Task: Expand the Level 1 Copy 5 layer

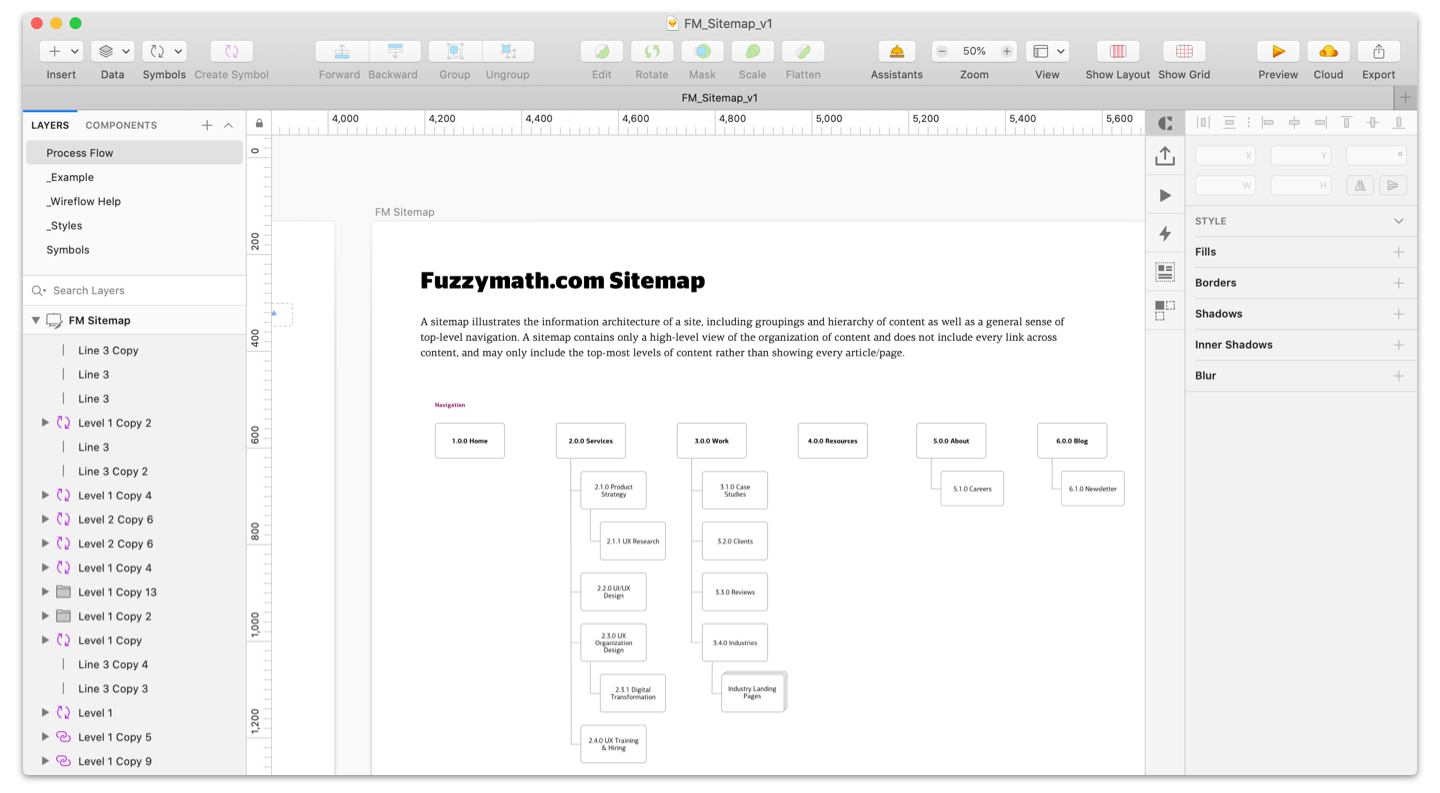Action: (x=45, y=737)
